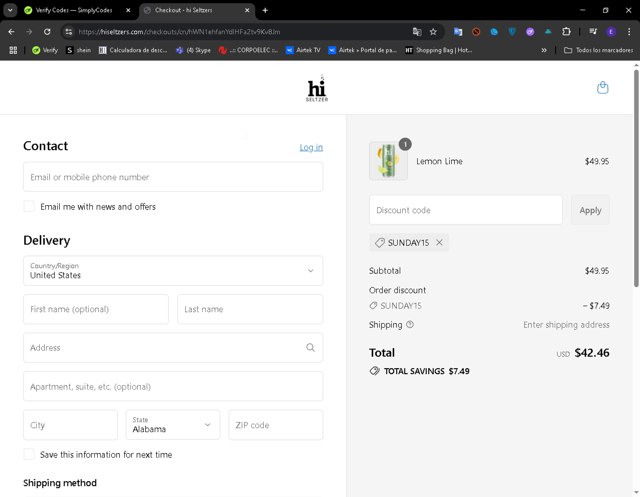640x497 pixels.
Task: Open the Airtek TV bookmark
Action: pyautogui.click(x=303, y=50)
